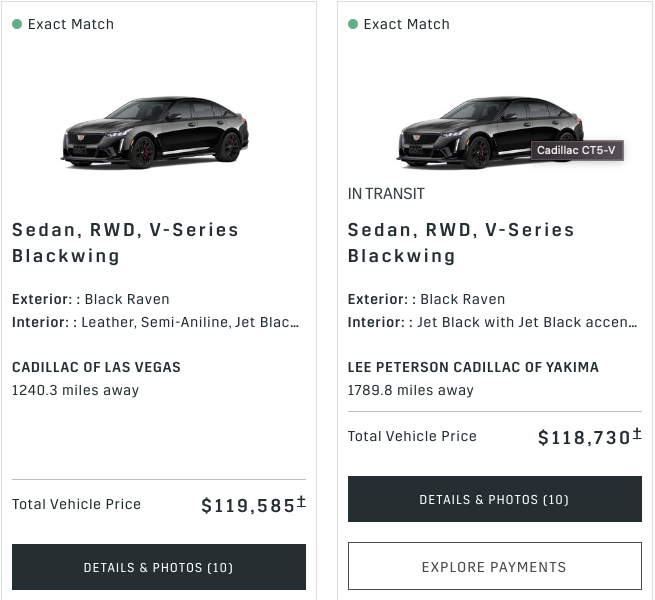The width and height of the screenshot is (655, 600).
Task: Click the truncated Jet Black accents interior text
Action: [x=527, y=322]
